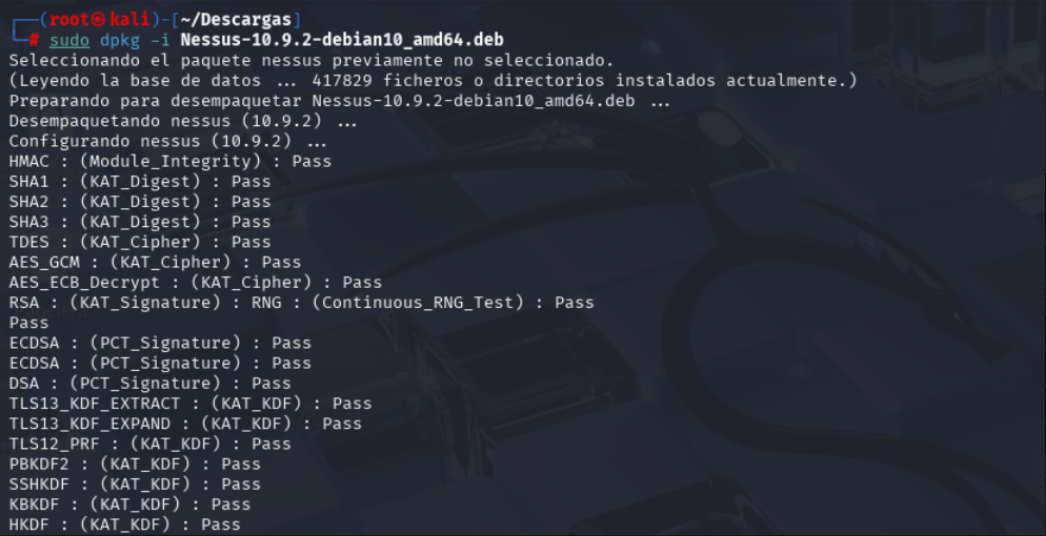This screenshot has height=536, width=1046.
Task: Click the TLS13_KDF_EXPAND text
Action: [x=89, y=423]
